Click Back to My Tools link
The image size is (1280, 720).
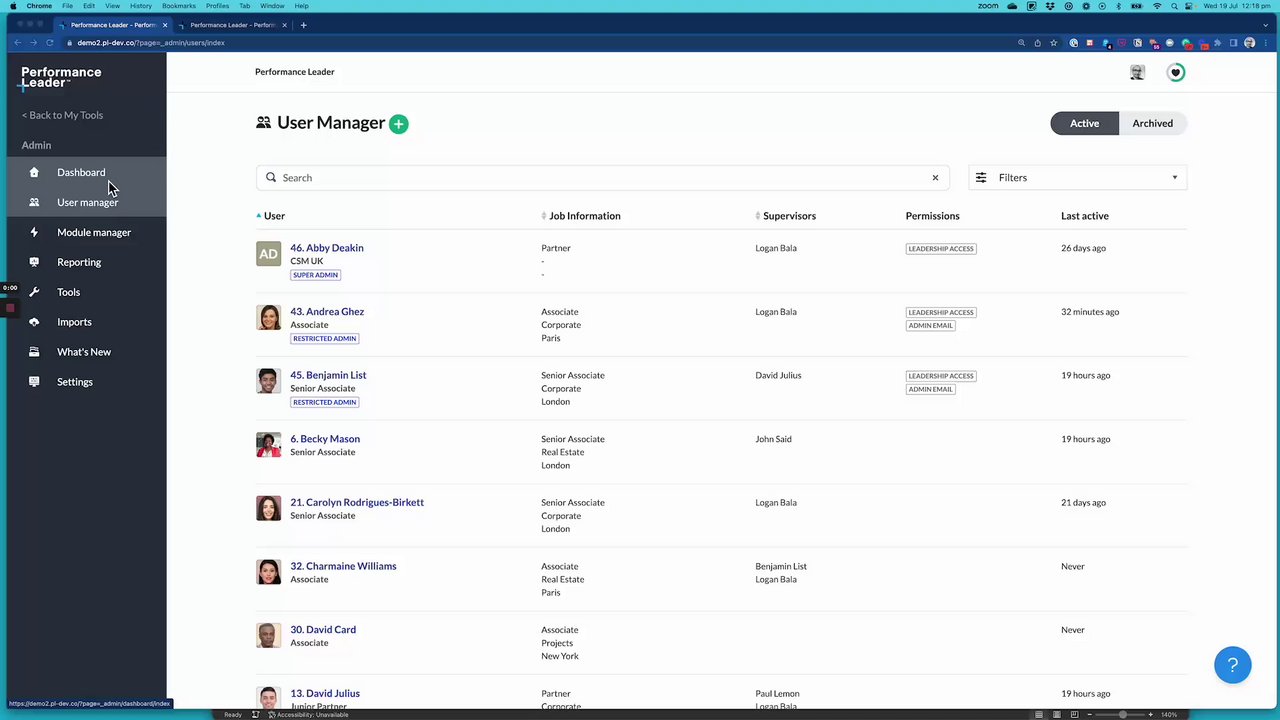(62, 115)
